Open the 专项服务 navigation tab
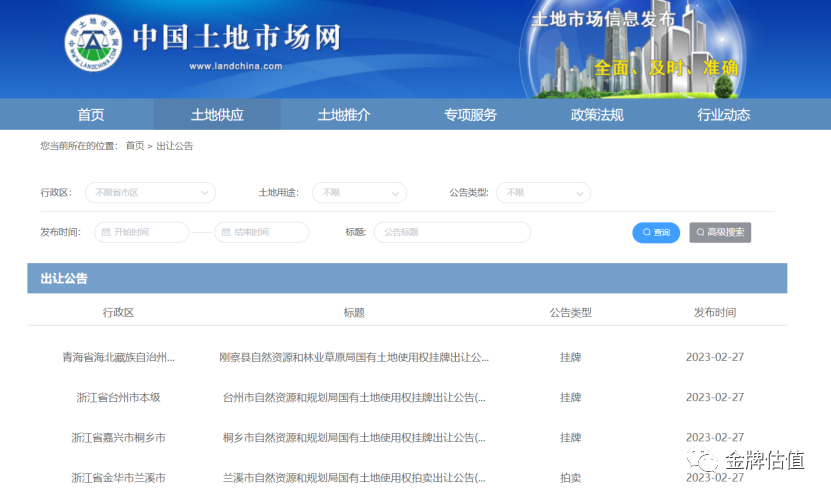This screenshot has width=831, height=496. 470,114
